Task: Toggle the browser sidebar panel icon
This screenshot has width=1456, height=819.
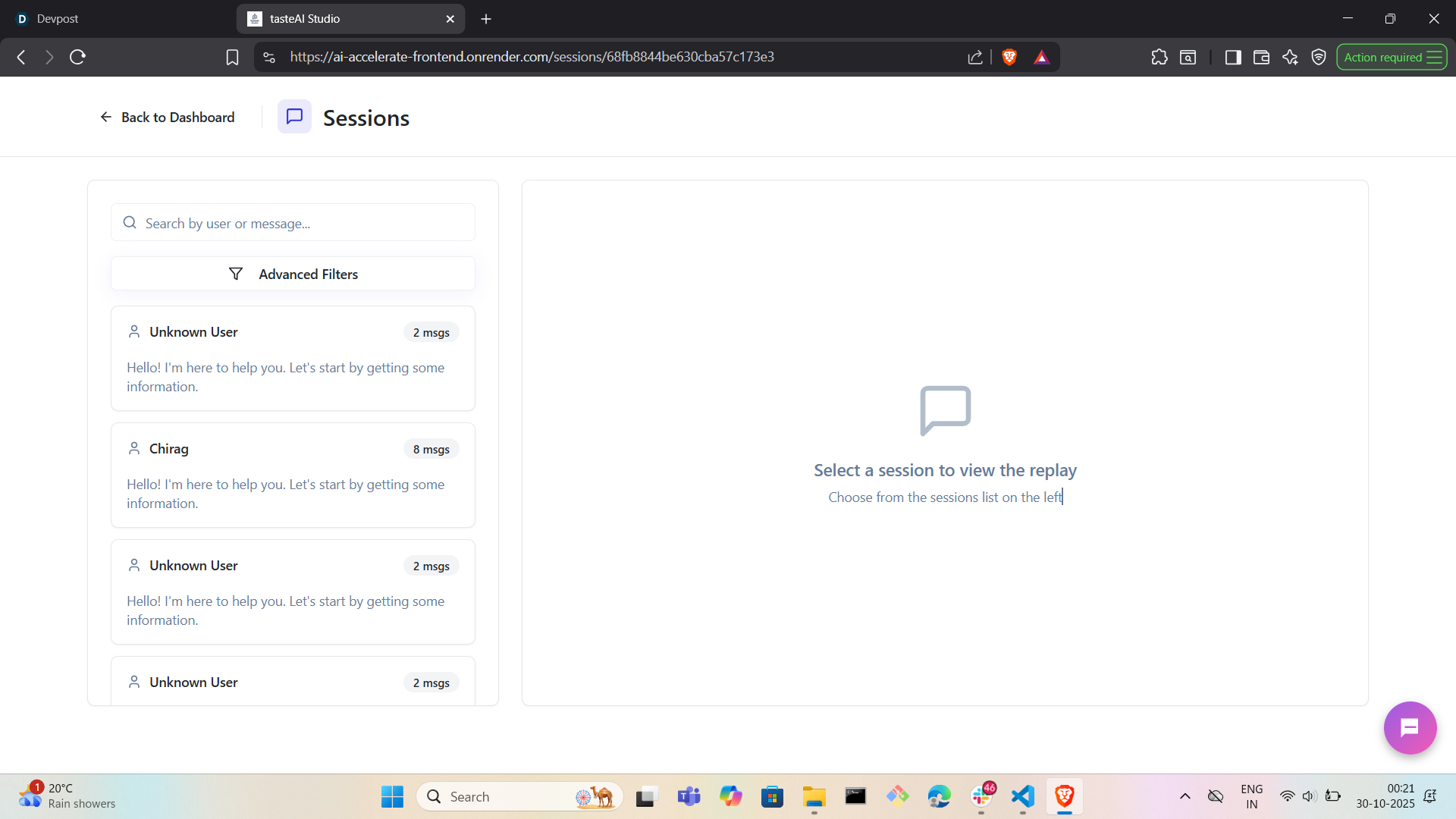Action: tap(1233, 57)
